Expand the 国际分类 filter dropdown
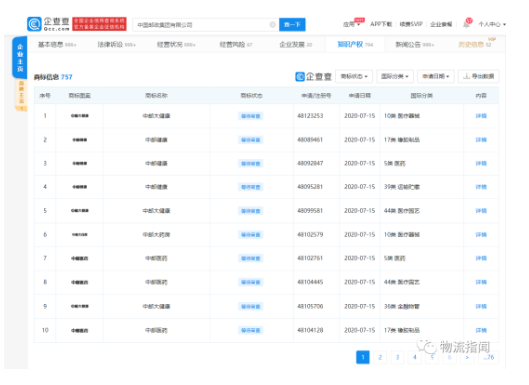This screenshot has height=385, width=529. click(395, 76)
